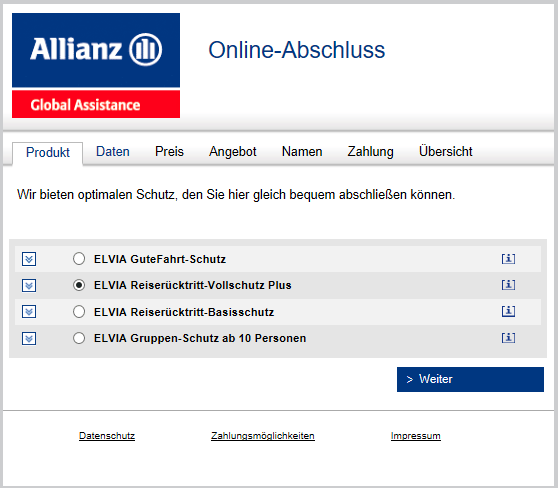Open the Übersicht tab
Viewport: 558px width, 488px height.
[446, 151]
